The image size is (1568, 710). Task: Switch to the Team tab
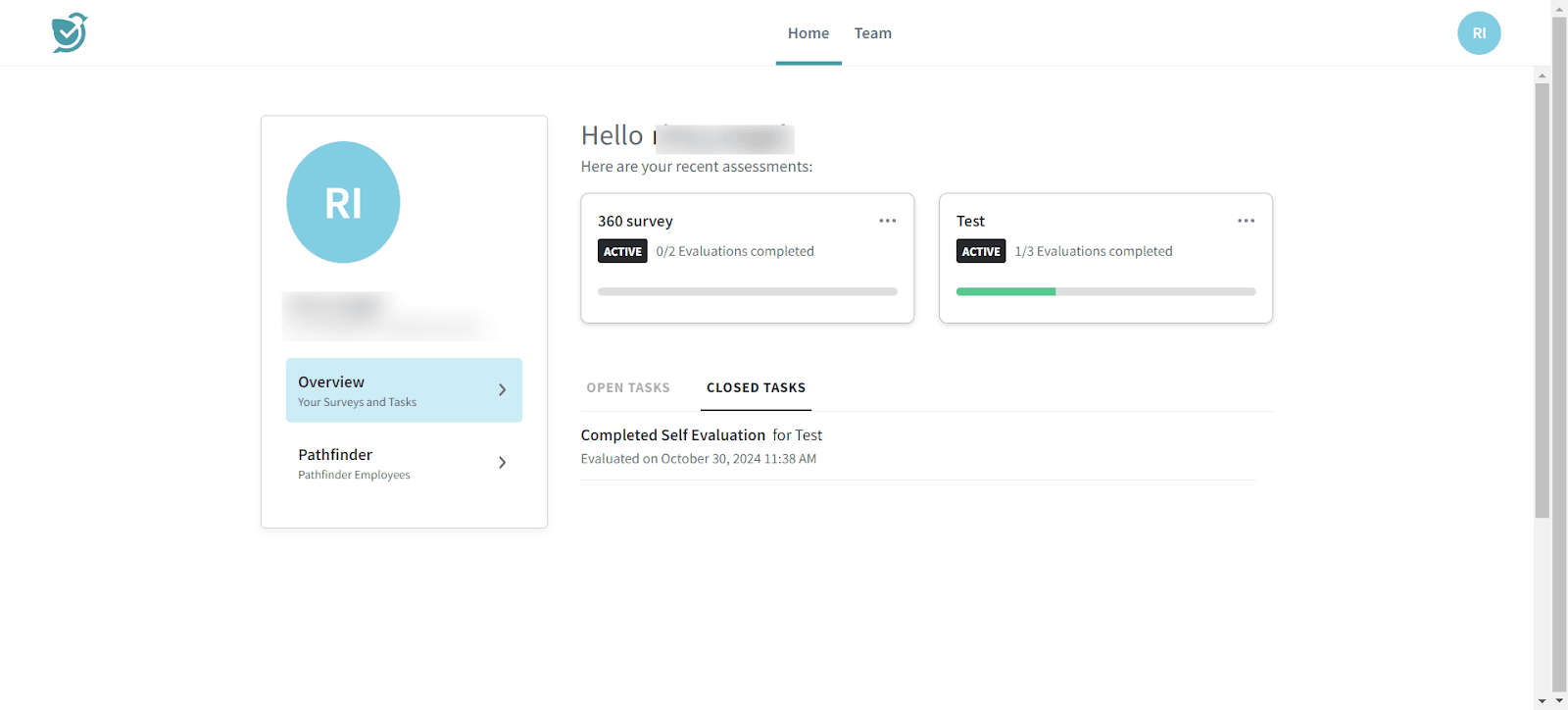[872, 33]
